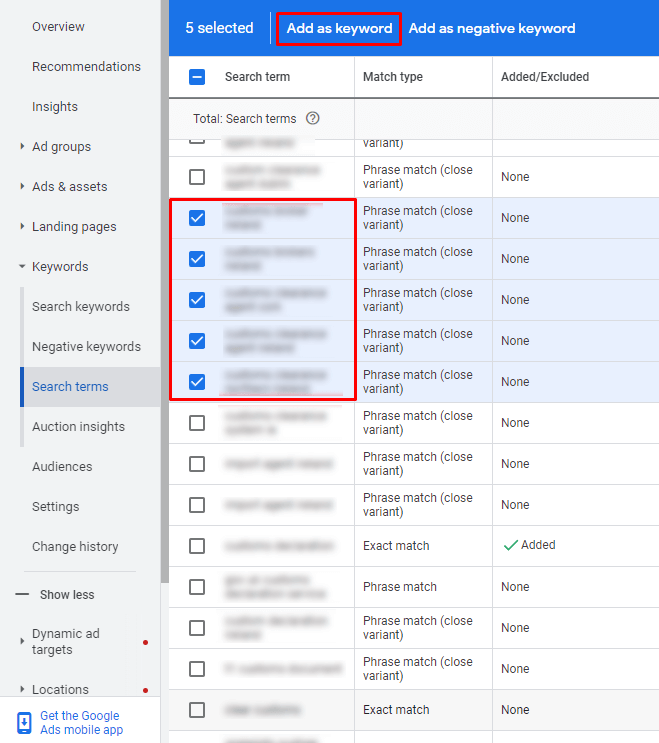Image resolution: width=659 pixels, height=743 pixels.
Task: Go to Audiences
Action: coord(62,467)
